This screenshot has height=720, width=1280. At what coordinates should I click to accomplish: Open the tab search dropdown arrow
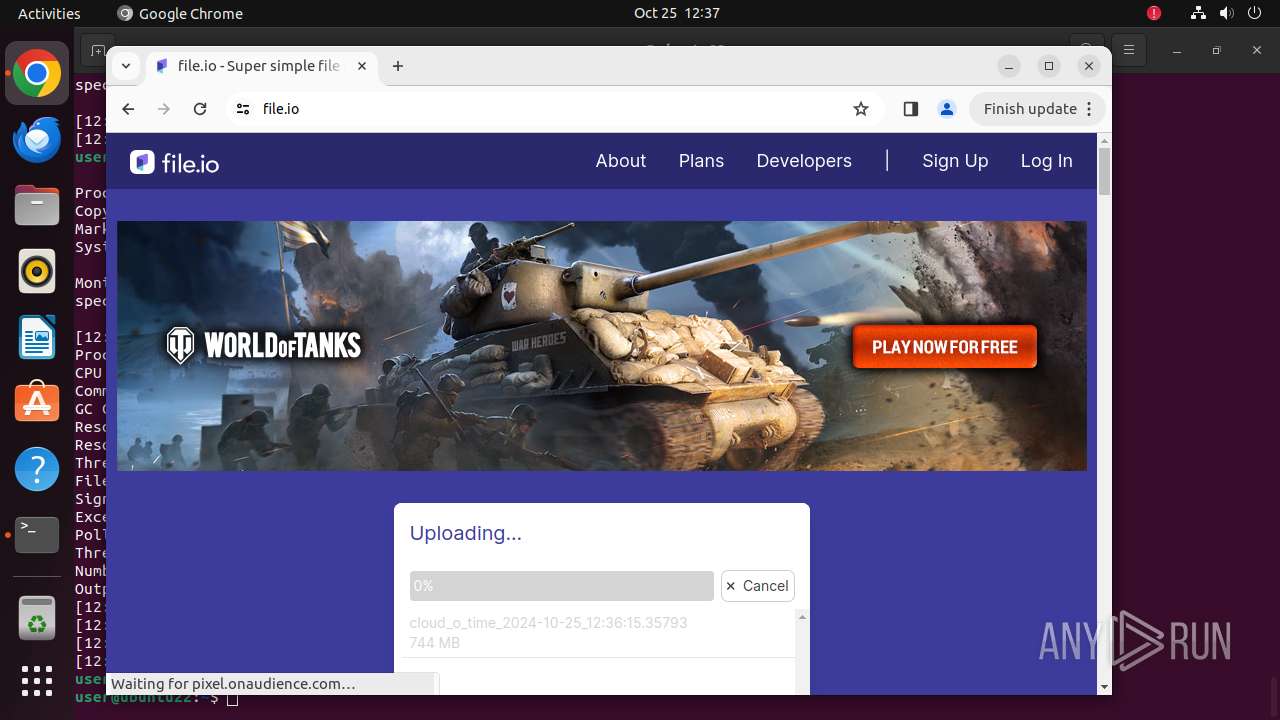point(125,66)
